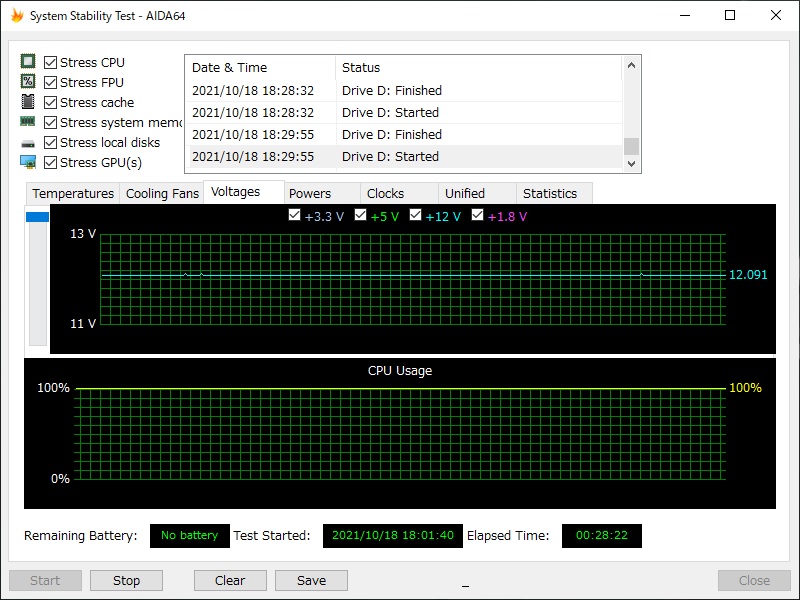This screenshot has width=800, height=600.
Task: Click the Date & Time column header
Action: (x=260, y=67)
